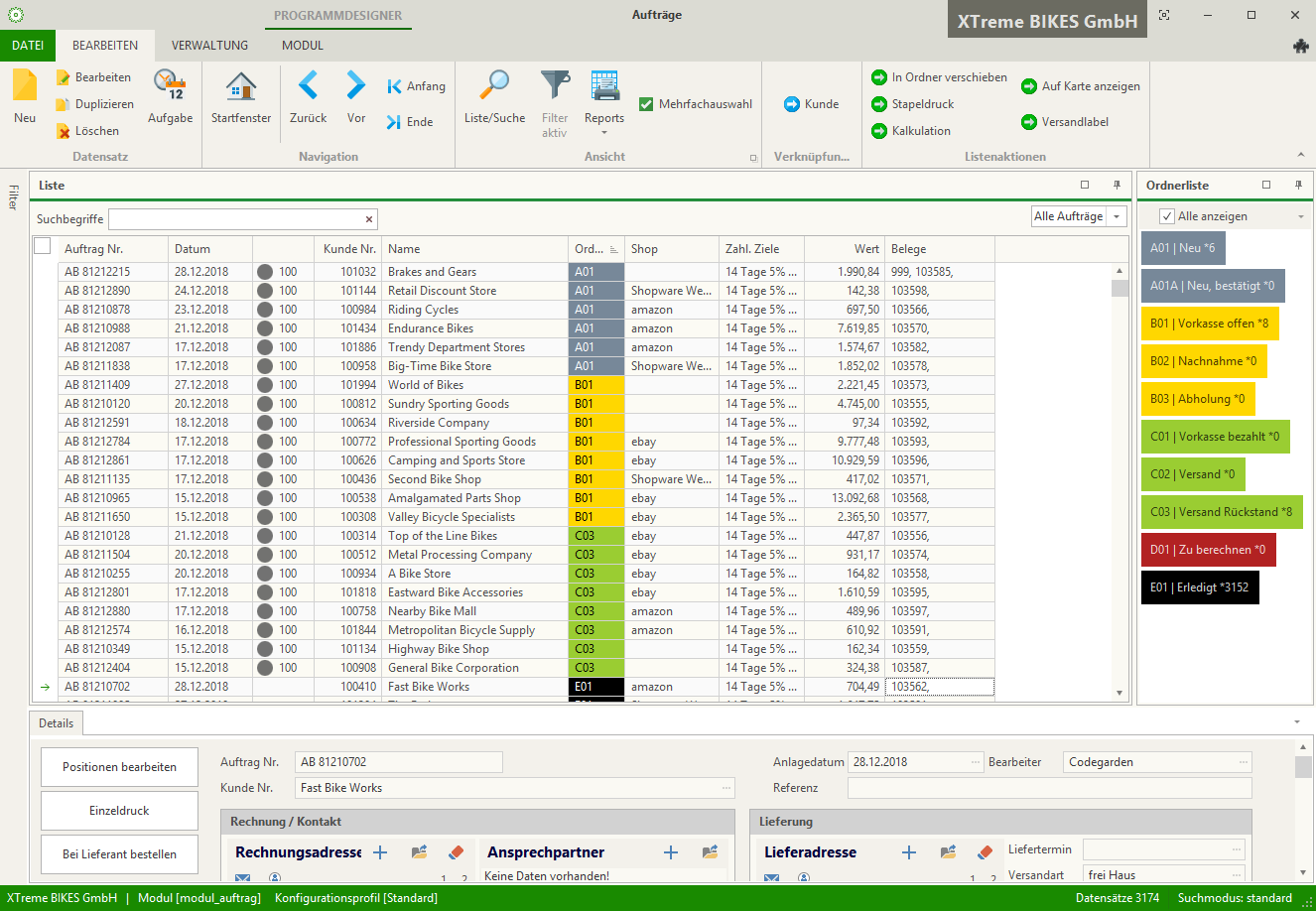Select the A01 | Neu folder swatch
Viewport: 1316px width, 911px height.
click(x=1183, y=248)
